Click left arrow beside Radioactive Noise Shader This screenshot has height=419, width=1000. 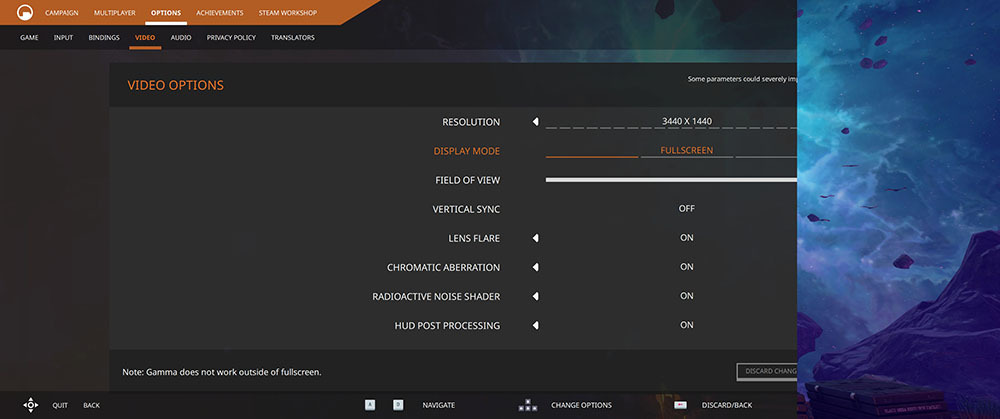point(536,297)
